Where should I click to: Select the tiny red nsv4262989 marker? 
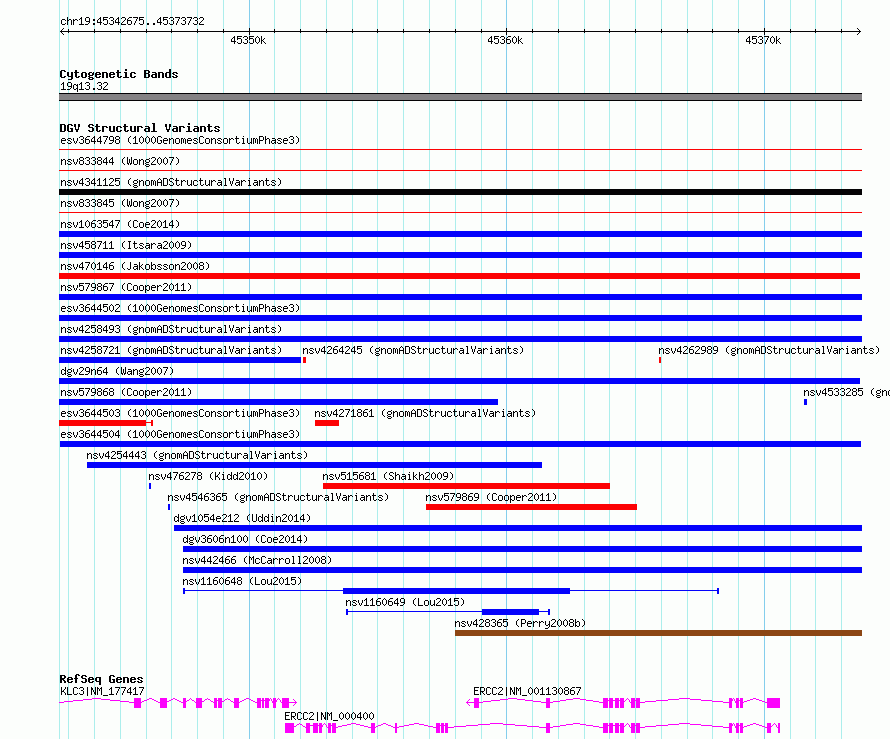click(660, 360)
